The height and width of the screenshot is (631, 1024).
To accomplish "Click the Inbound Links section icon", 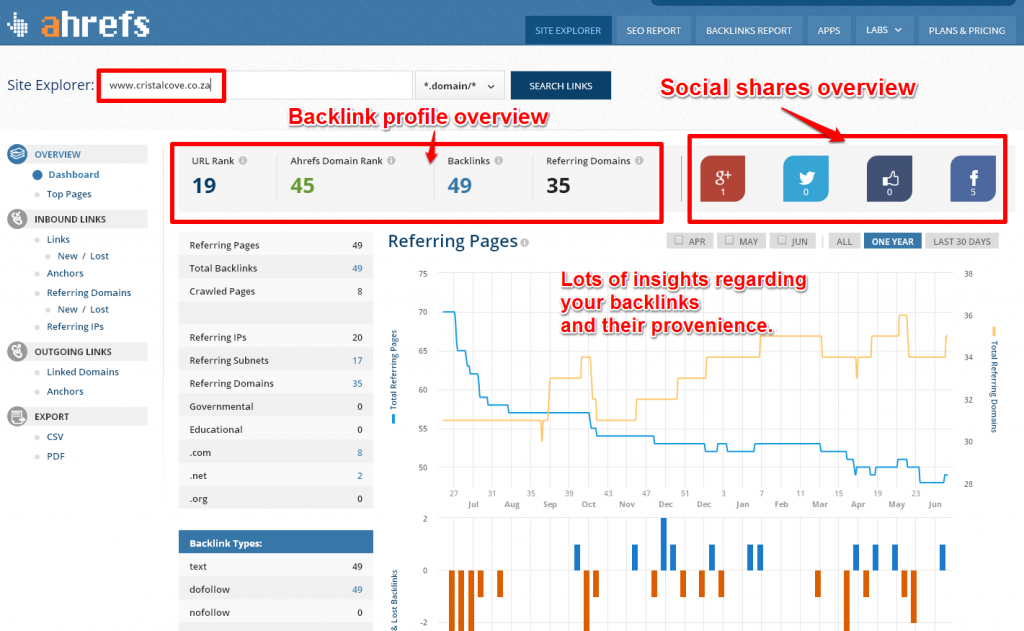I will point(17,219).
